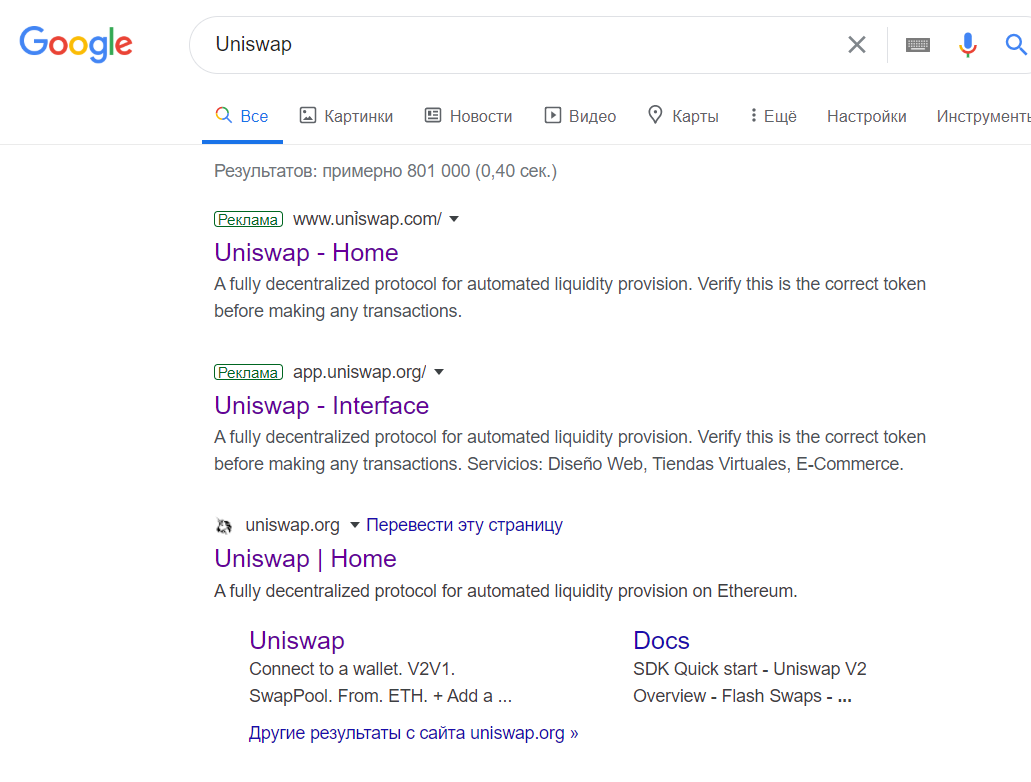The image size is (1031, 782).
Task: Click the uniswap.org URL text
Action: pos(293,525)
